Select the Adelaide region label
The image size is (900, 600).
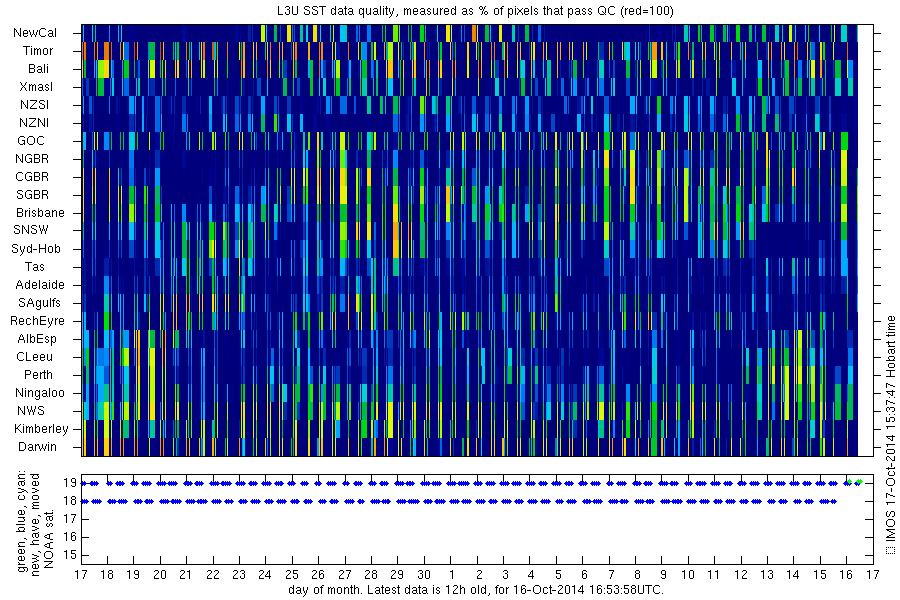pyautogui.click(x=40, y=285)
